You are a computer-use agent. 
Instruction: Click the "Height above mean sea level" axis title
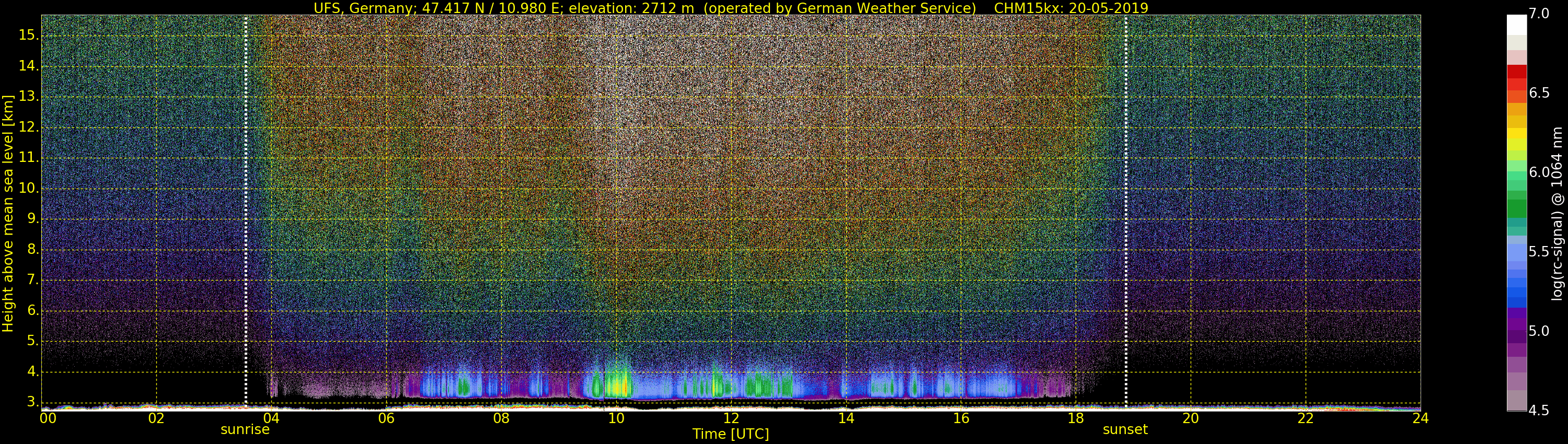tap(8, 213)
